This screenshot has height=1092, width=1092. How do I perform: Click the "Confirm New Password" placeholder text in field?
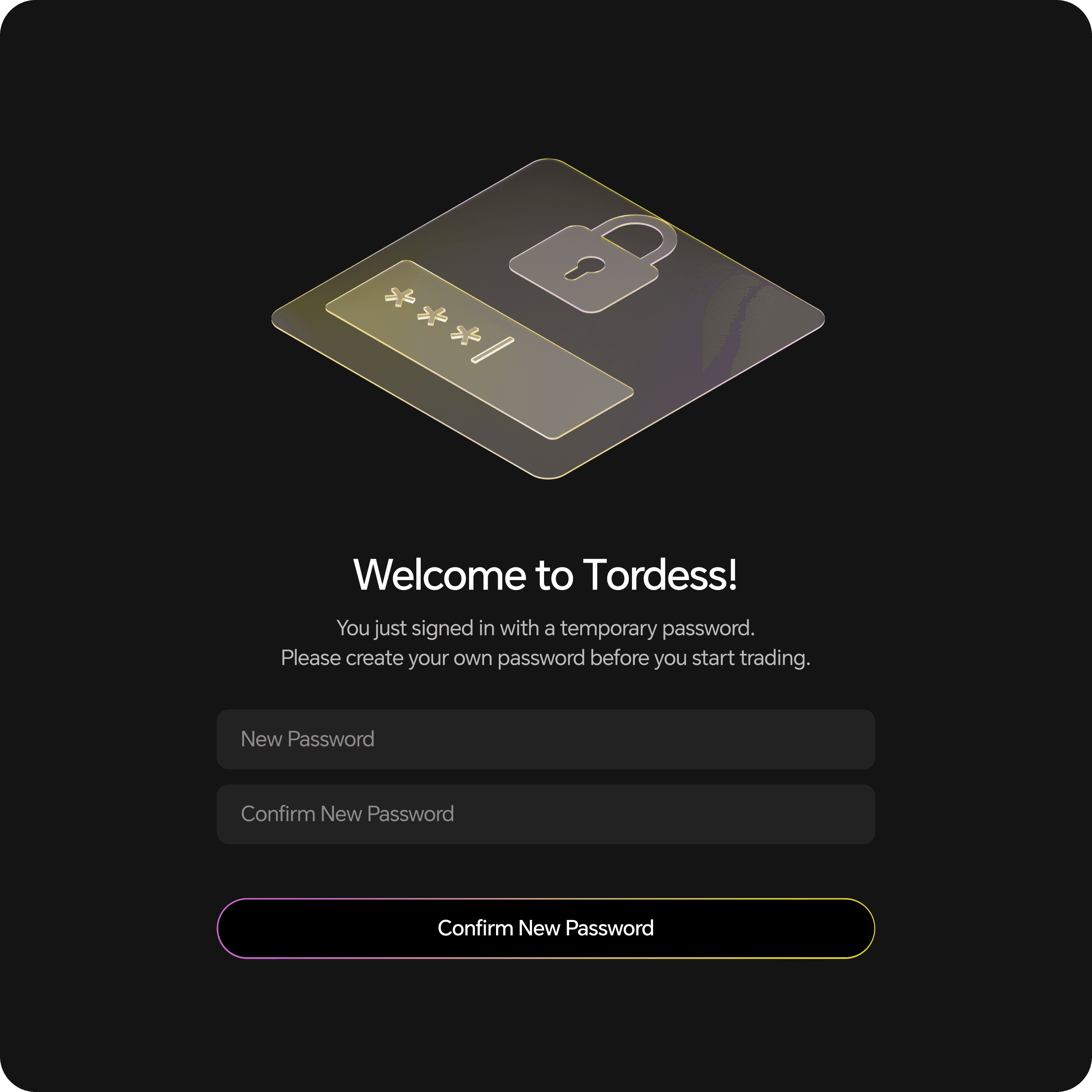[x=348, y=814]
